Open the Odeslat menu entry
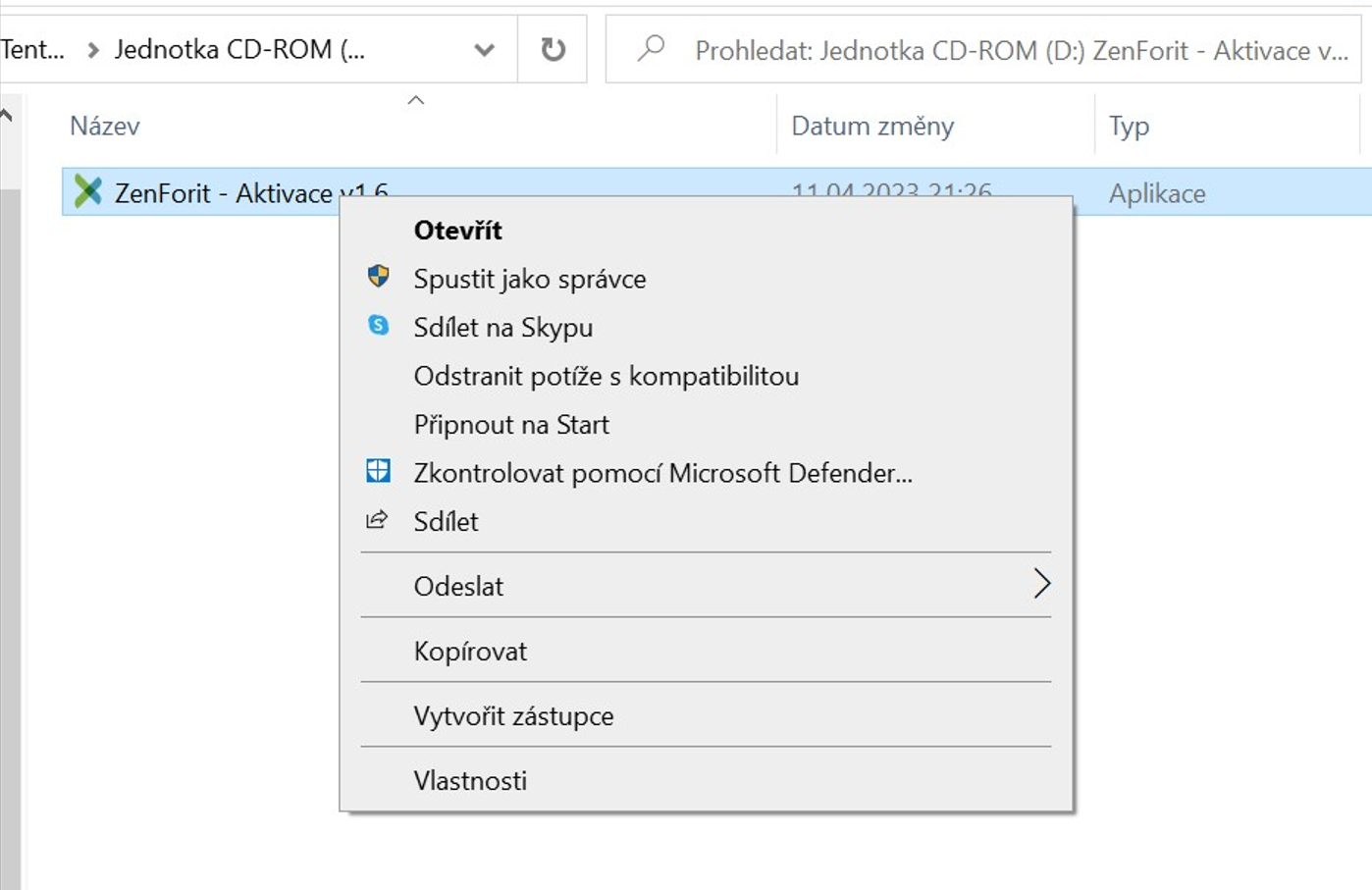Screen dimensions: 1372x890 pos(707,586)
